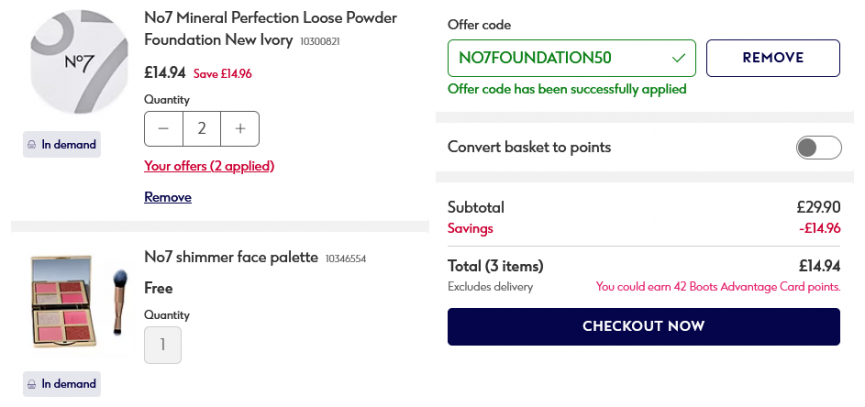Toggle Convert basket to points switch
The height and width of the screenshot is (407, 865).
[x=819, y=148]
